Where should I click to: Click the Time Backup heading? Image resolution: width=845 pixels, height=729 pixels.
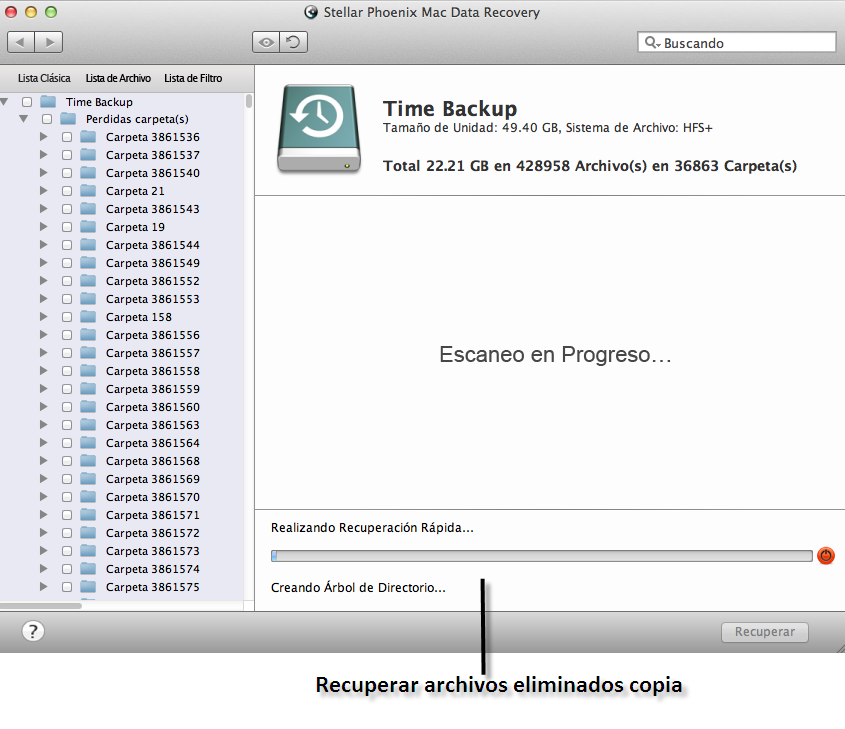(450, 109)
